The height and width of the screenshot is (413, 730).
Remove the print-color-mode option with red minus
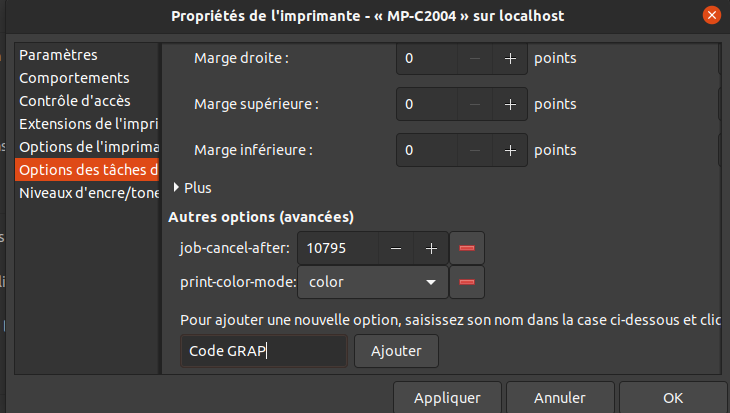click(466, 282)
